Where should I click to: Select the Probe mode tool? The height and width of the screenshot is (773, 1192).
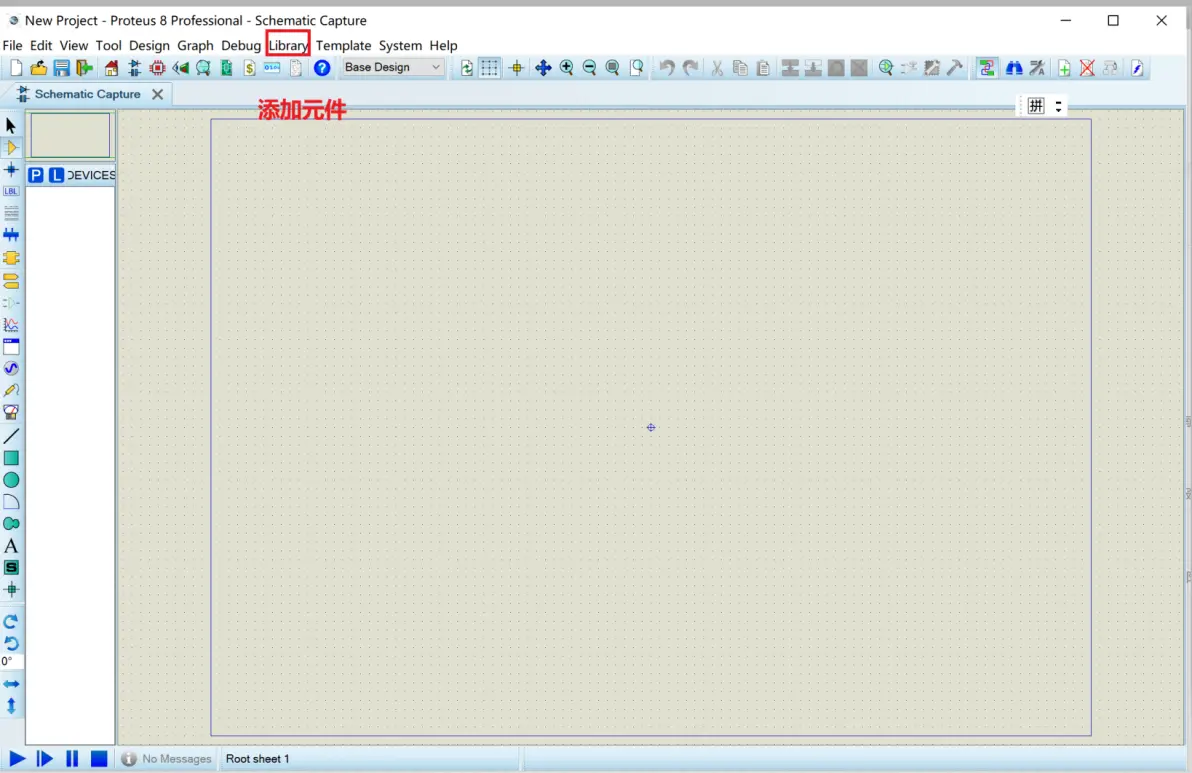[11, 391]
